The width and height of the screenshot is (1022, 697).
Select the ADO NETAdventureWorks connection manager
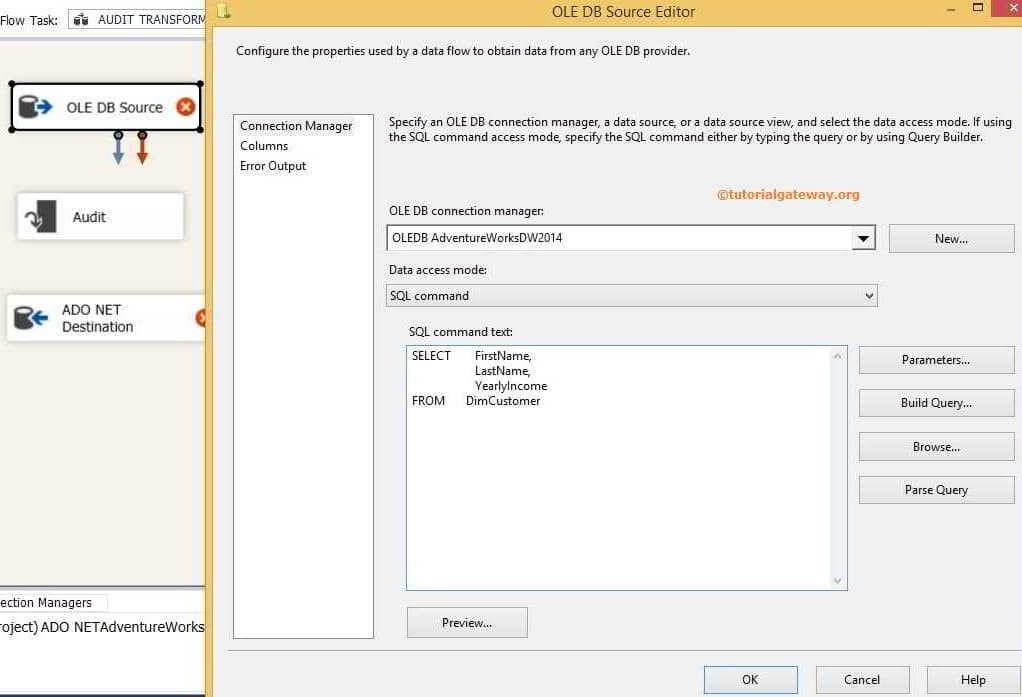point(100,626)
